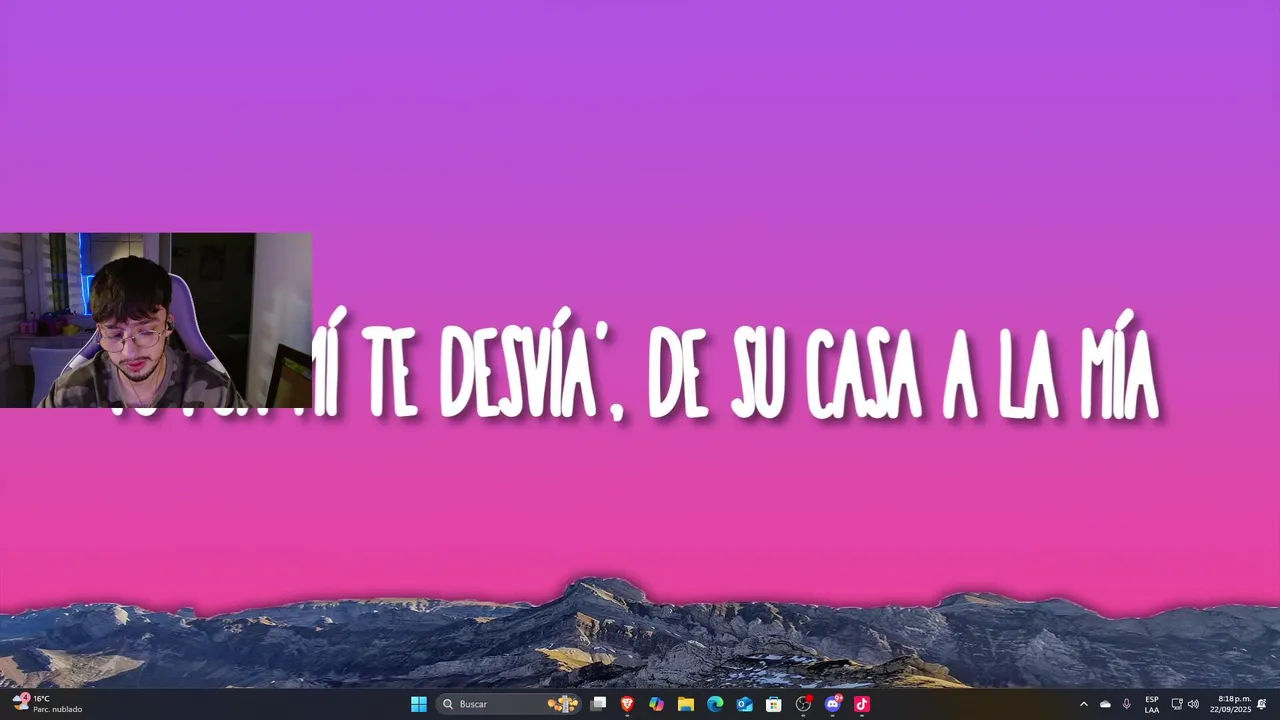Open the notification bell icon

tap(1262, 704)
